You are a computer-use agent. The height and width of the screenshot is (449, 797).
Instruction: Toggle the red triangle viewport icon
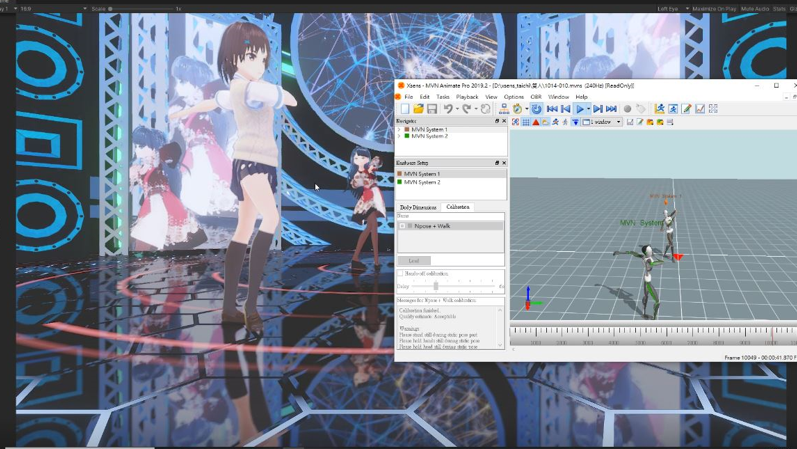(536, 122)
